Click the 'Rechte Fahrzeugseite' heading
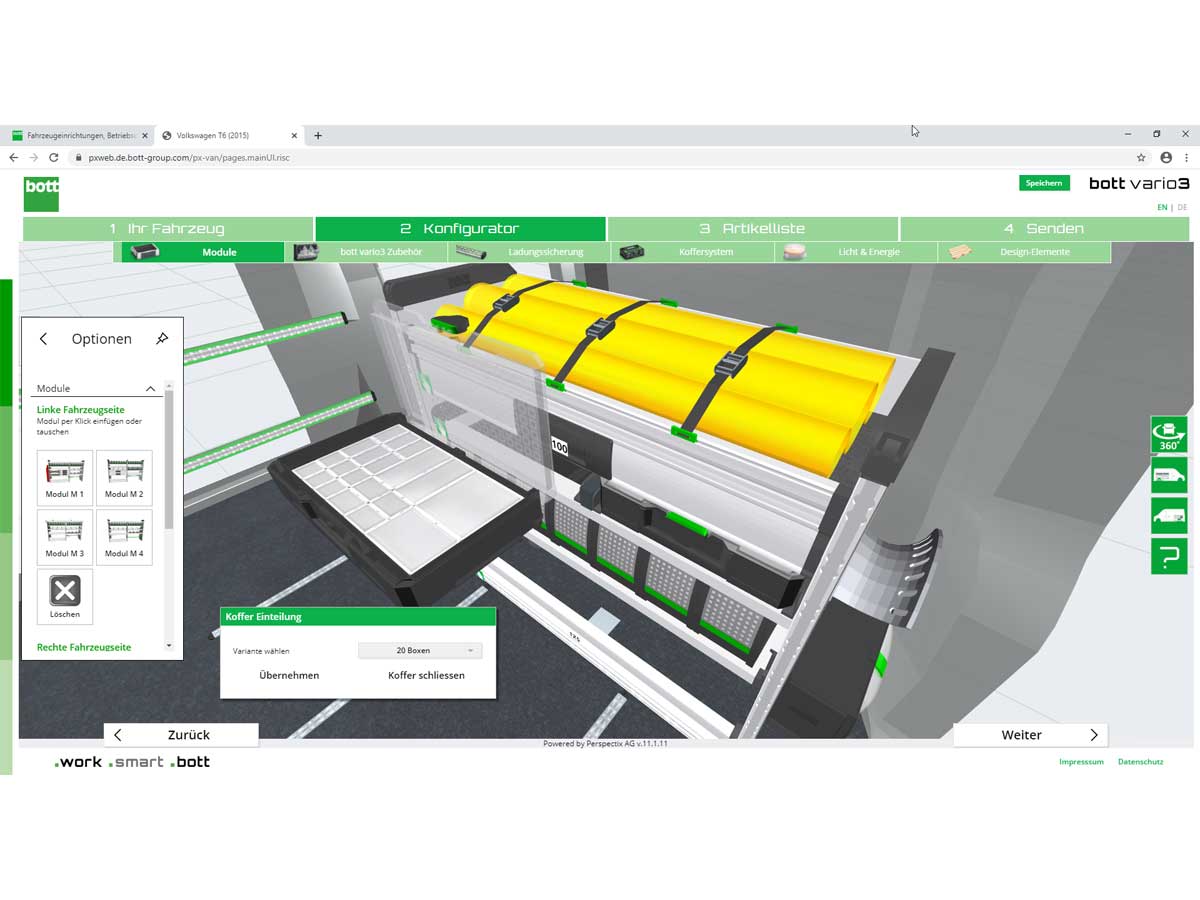1200x900 pixels. point(83,648)
